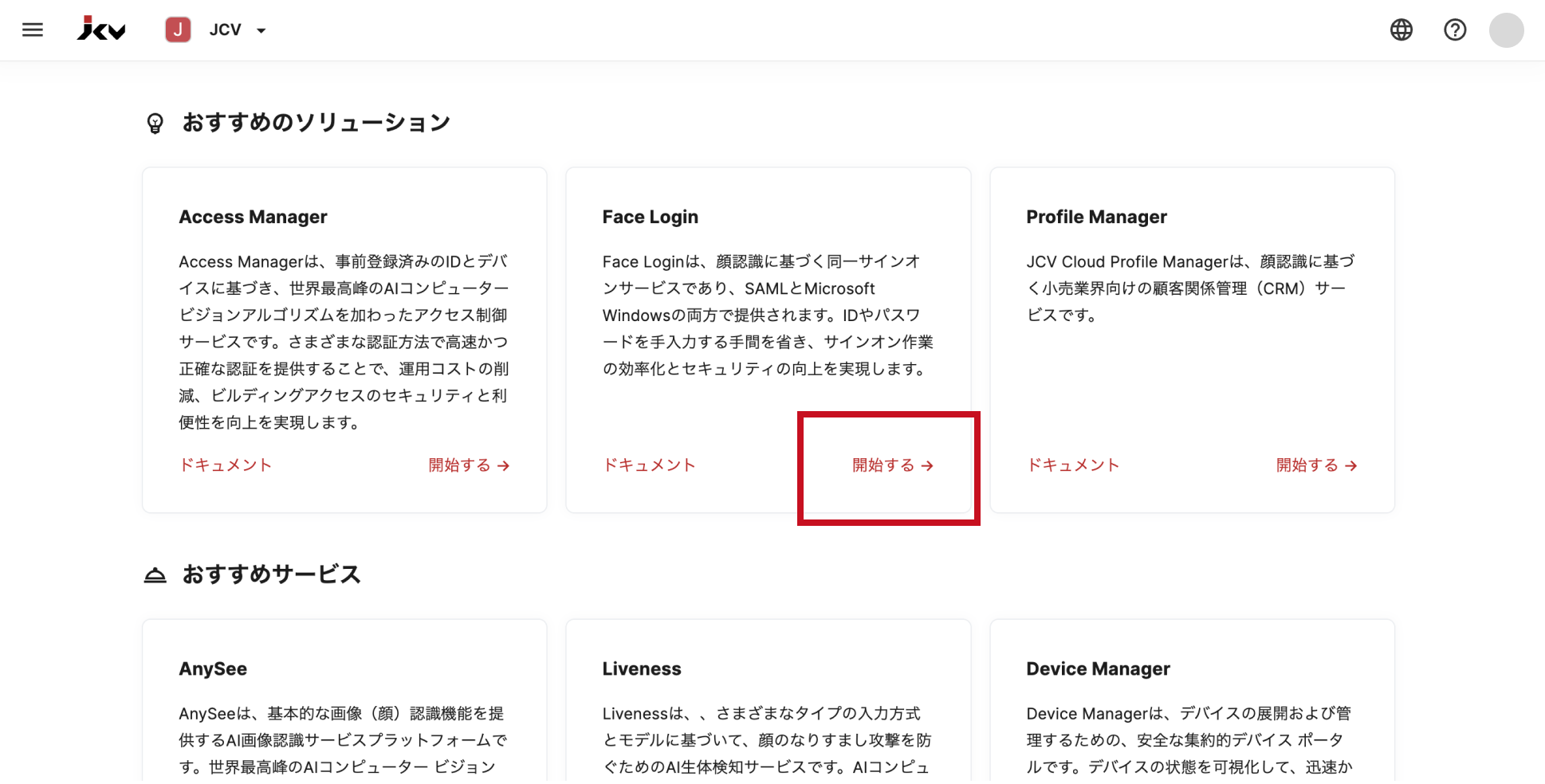Open the user avatar menu

tap(1506, 30)
